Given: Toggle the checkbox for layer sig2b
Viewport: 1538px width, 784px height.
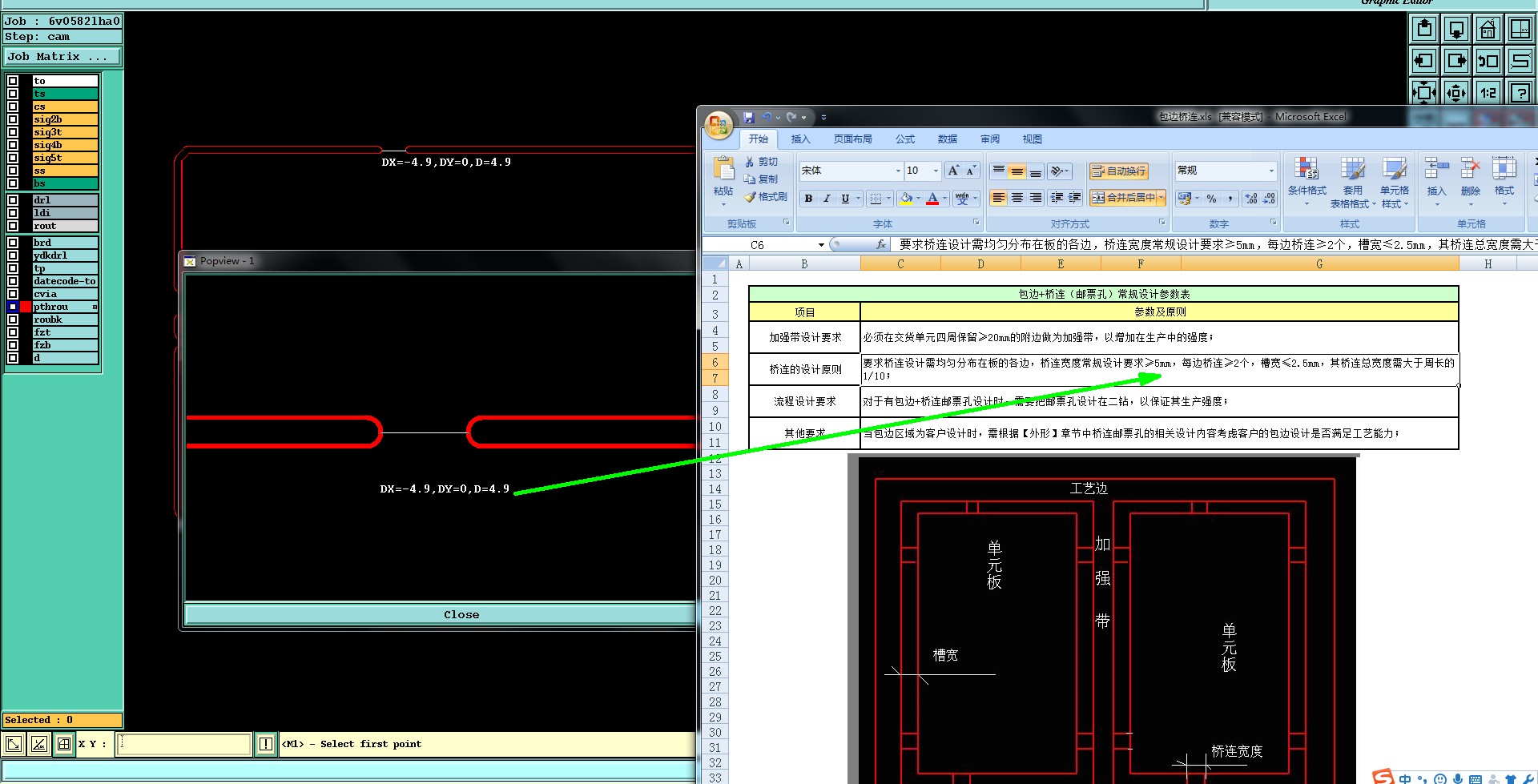Looking at the screenshot, I should click(x=13, y=119).
